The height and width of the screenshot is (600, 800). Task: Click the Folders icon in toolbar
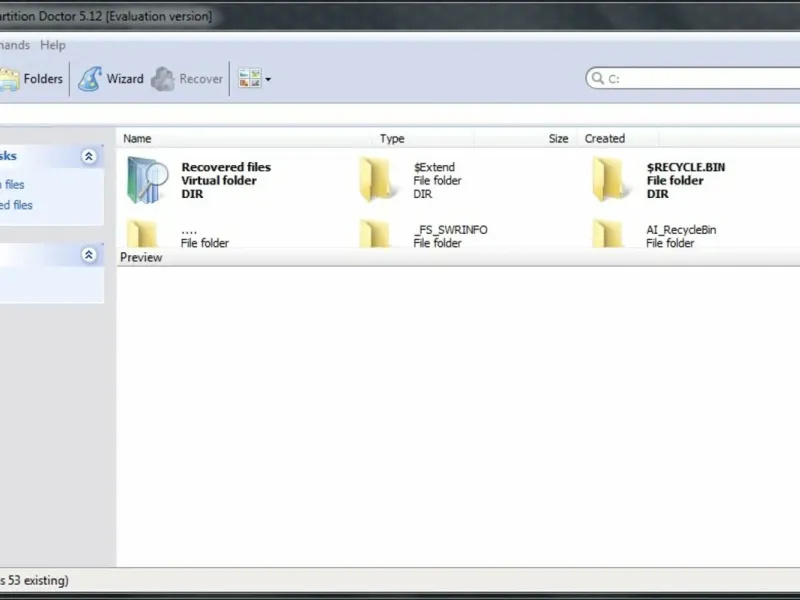[10, 79]
